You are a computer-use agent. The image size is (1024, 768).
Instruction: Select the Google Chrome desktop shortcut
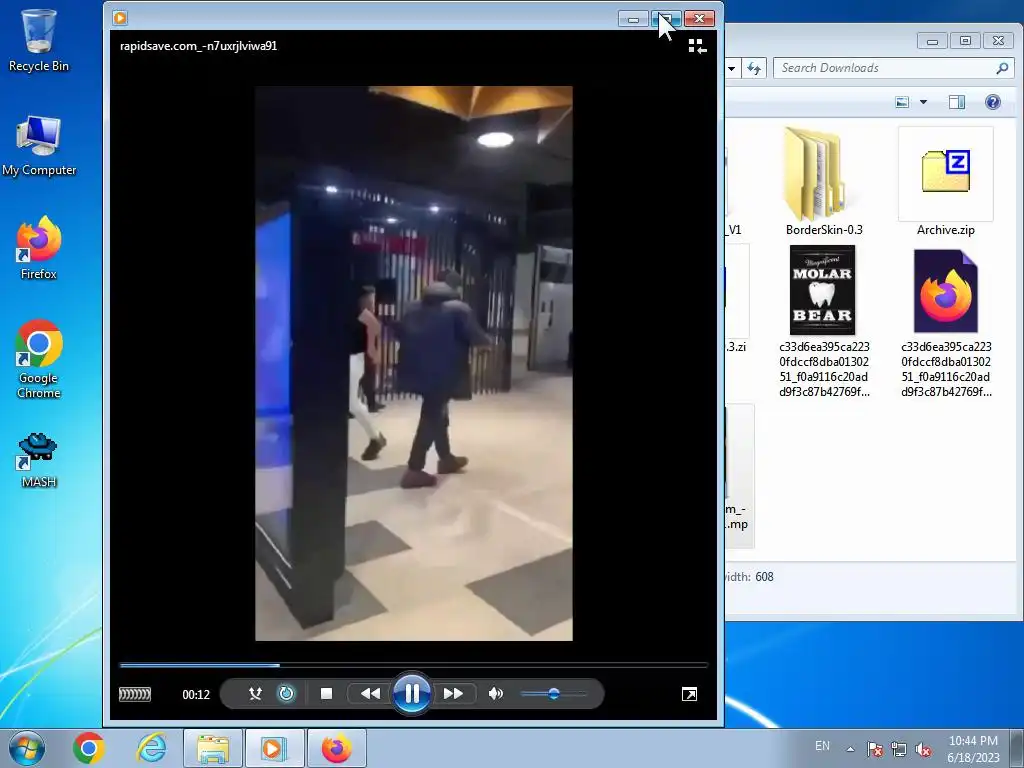coord(39,359)
